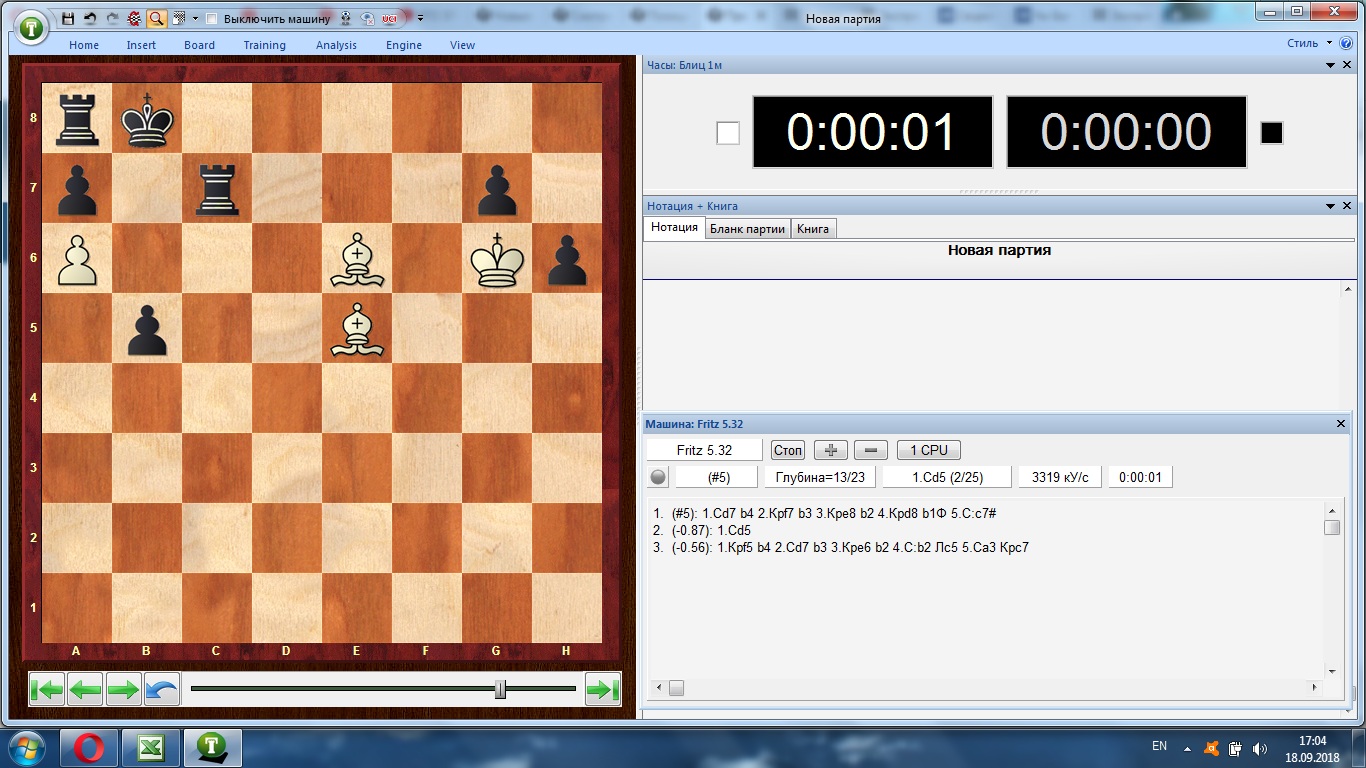Screen dimensions: 1366x768
Task: Open the Engine ribbon tab
Action: (x=404, y=45)
